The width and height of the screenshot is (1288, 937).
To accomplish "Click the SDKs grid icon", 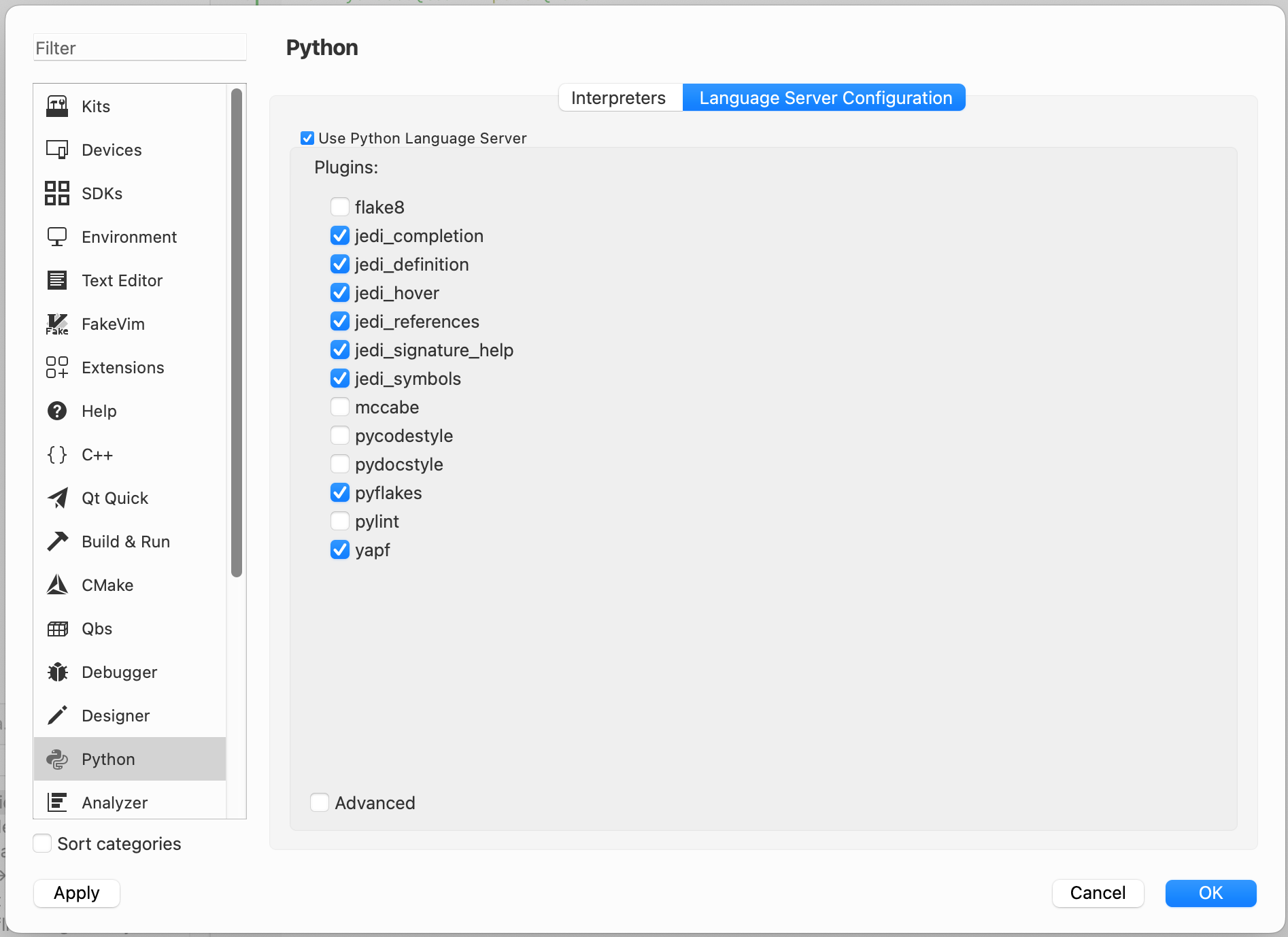I will pos(57,193).
